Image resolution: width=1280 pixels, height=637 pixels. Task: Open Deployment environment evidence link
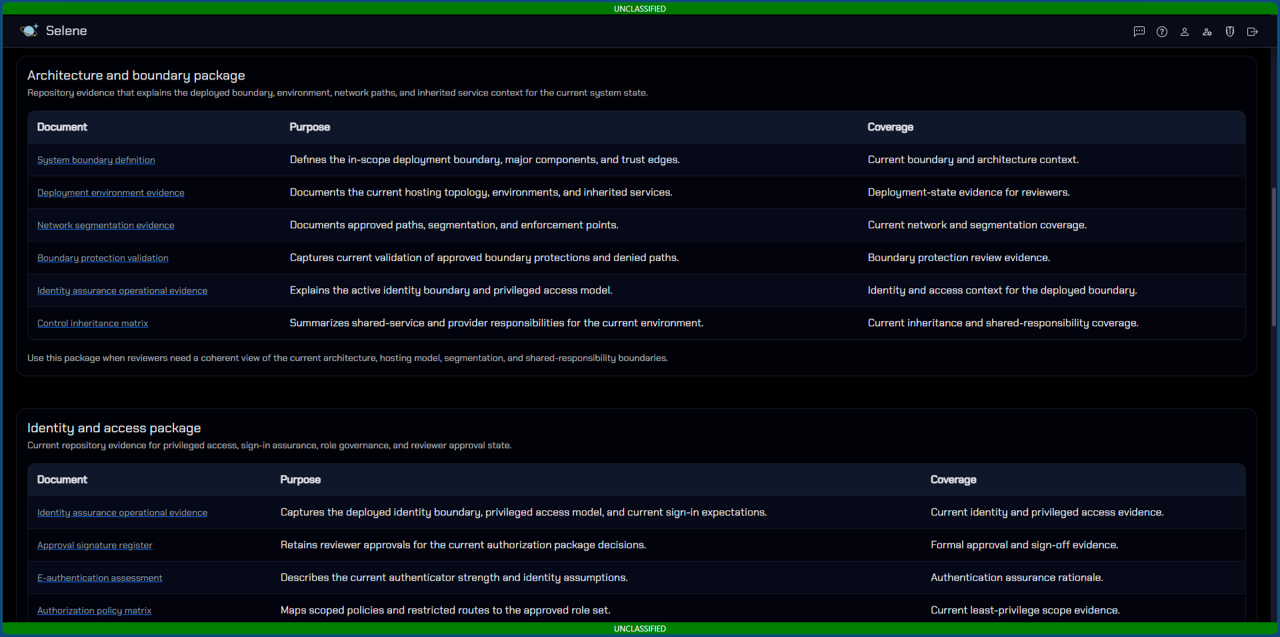[111, 193]
